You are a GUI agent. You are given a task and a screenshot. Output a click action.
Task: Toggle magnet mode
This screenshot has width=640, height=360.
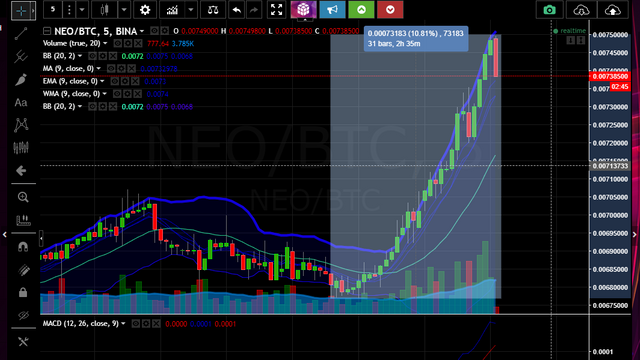23,247
